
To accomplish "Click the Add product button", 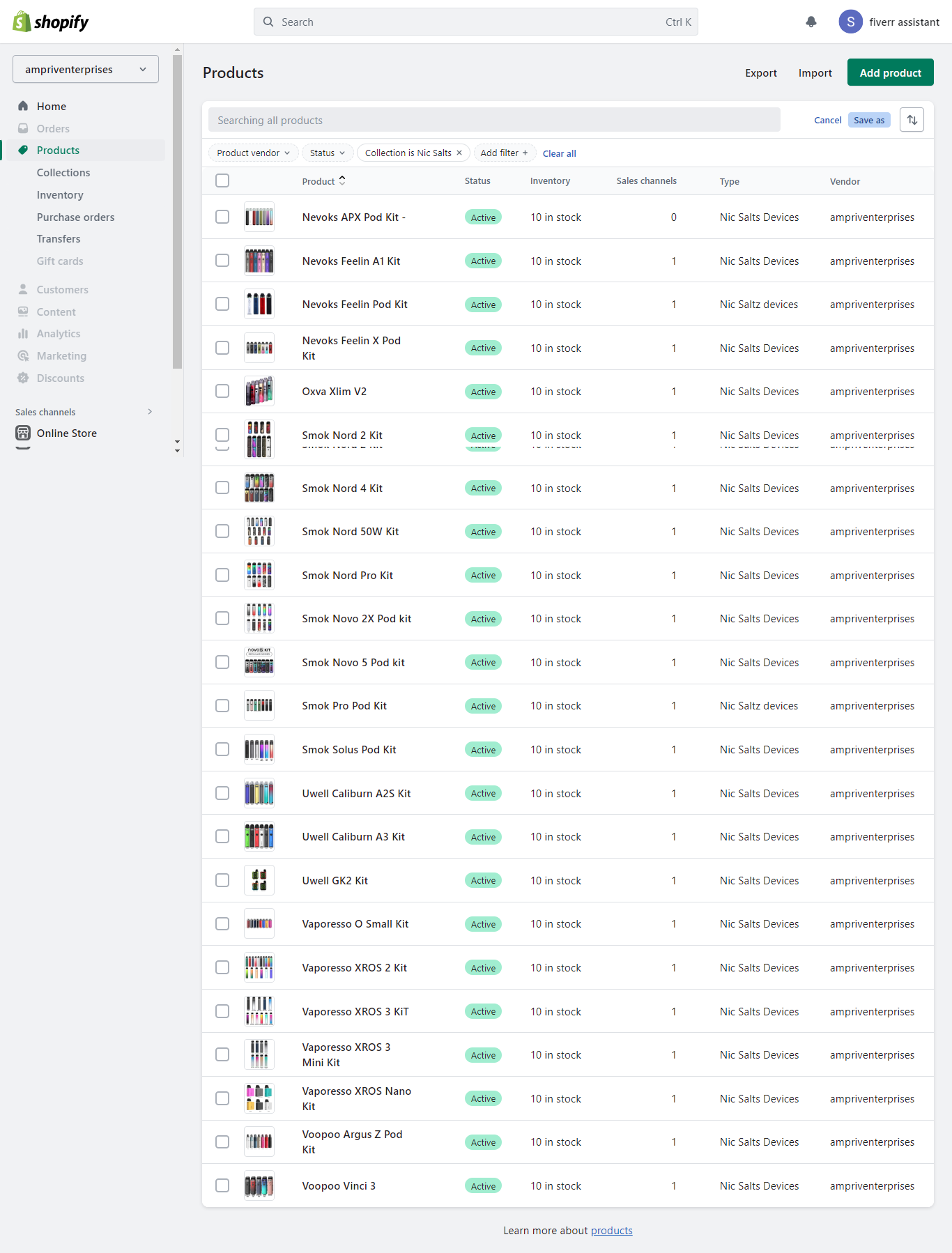I will click(x=890, y=72).
